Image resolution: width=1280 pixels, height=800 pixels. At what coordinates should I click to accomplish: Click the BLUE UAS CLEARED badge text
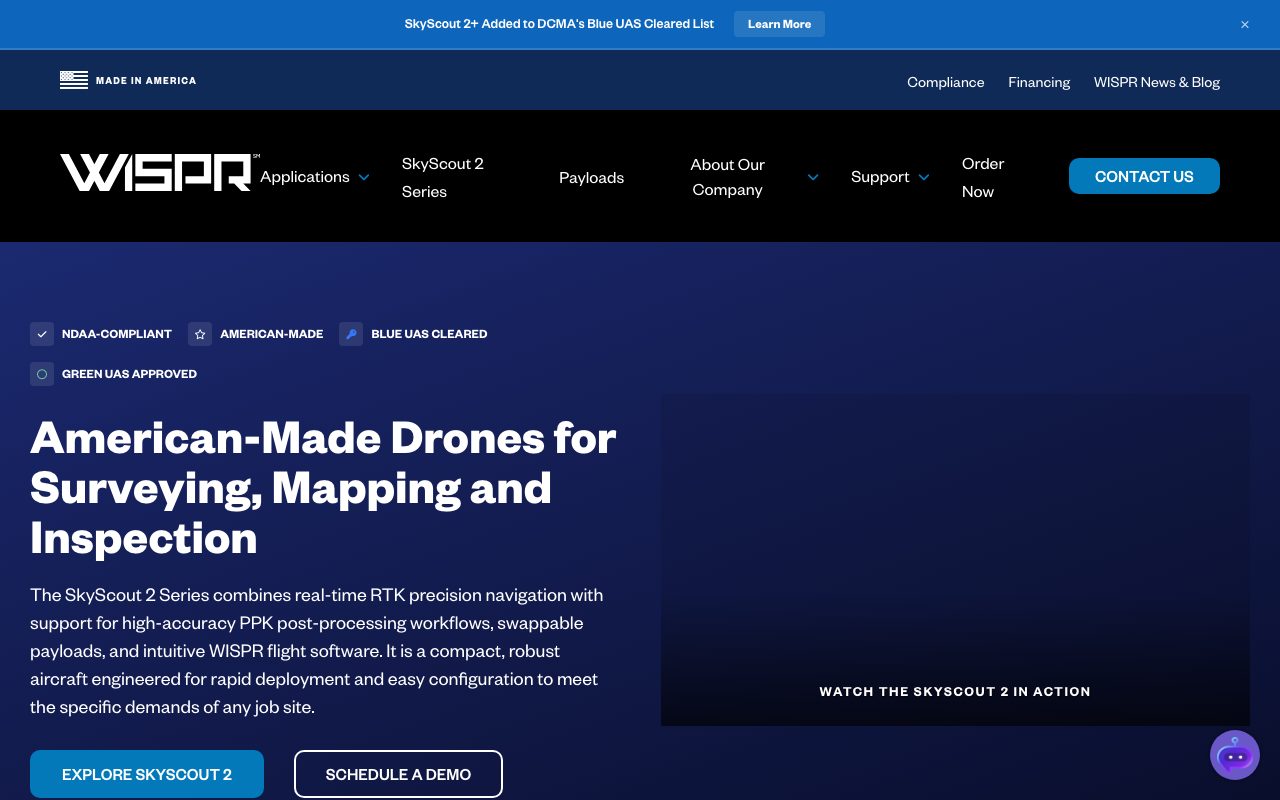[x=429, y=334]
